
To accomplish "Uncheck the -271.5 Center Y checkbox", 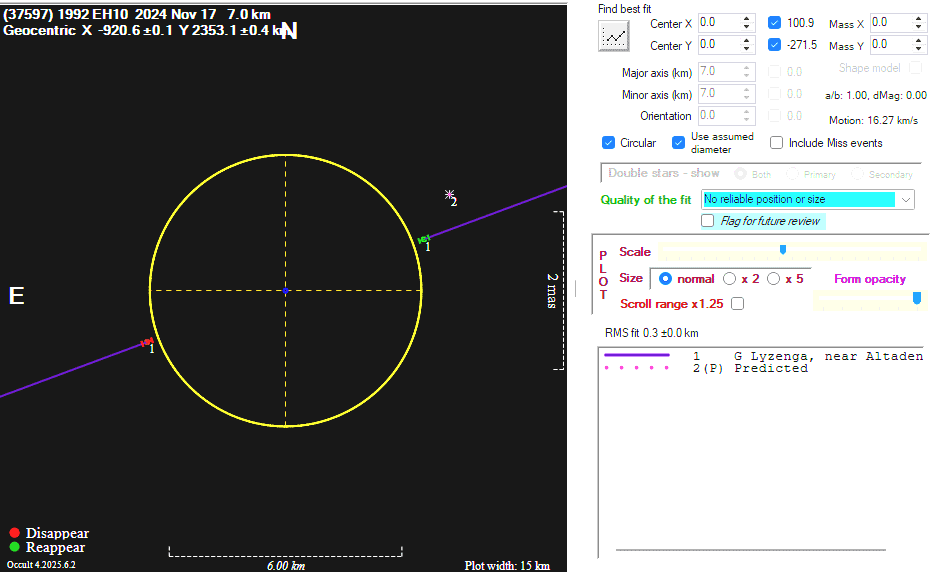I will pyautogui.click(x=774, y=44).
